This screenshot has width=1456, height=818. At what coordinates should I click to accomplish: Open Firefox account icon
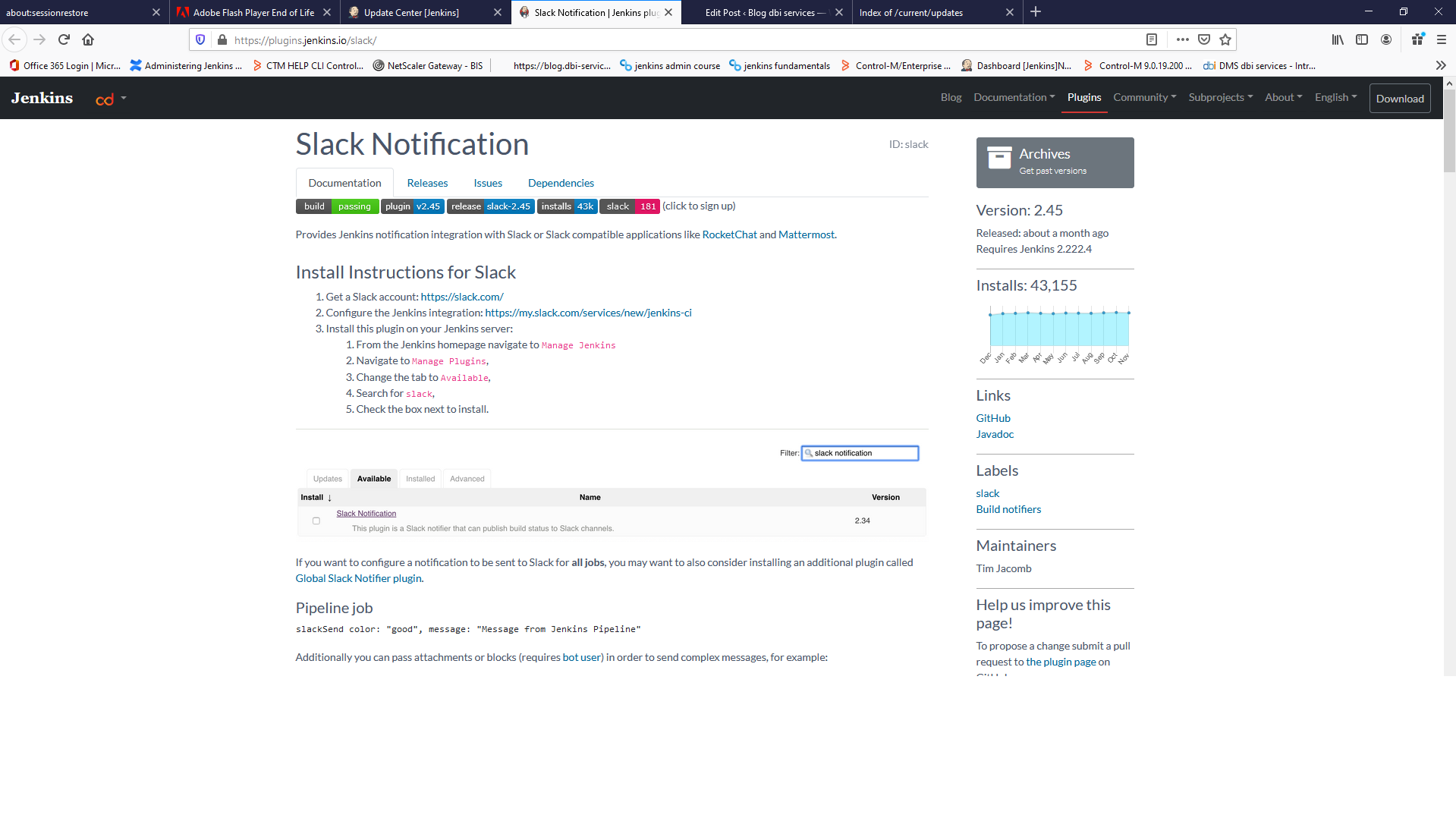[1386, 39]
